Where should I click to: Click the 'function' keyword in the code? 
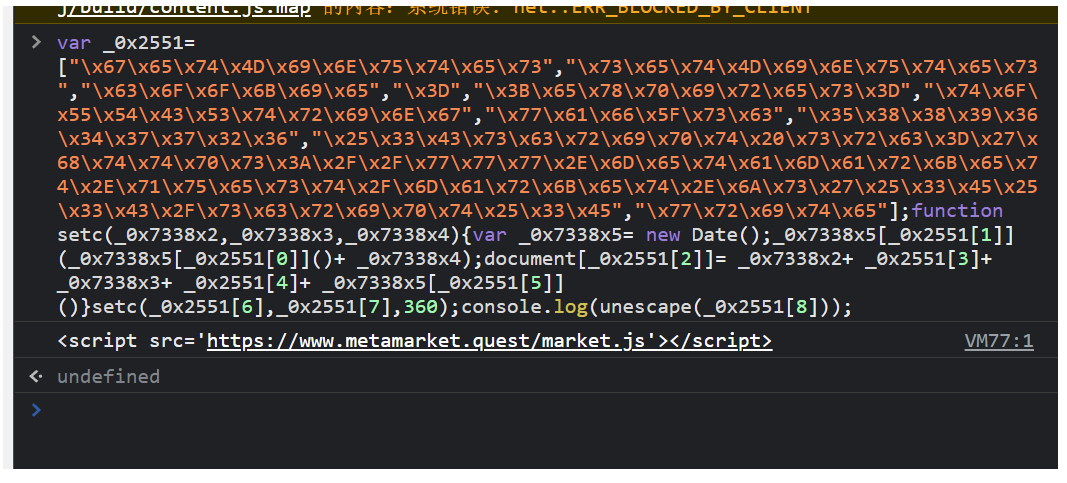click(957, 210)
